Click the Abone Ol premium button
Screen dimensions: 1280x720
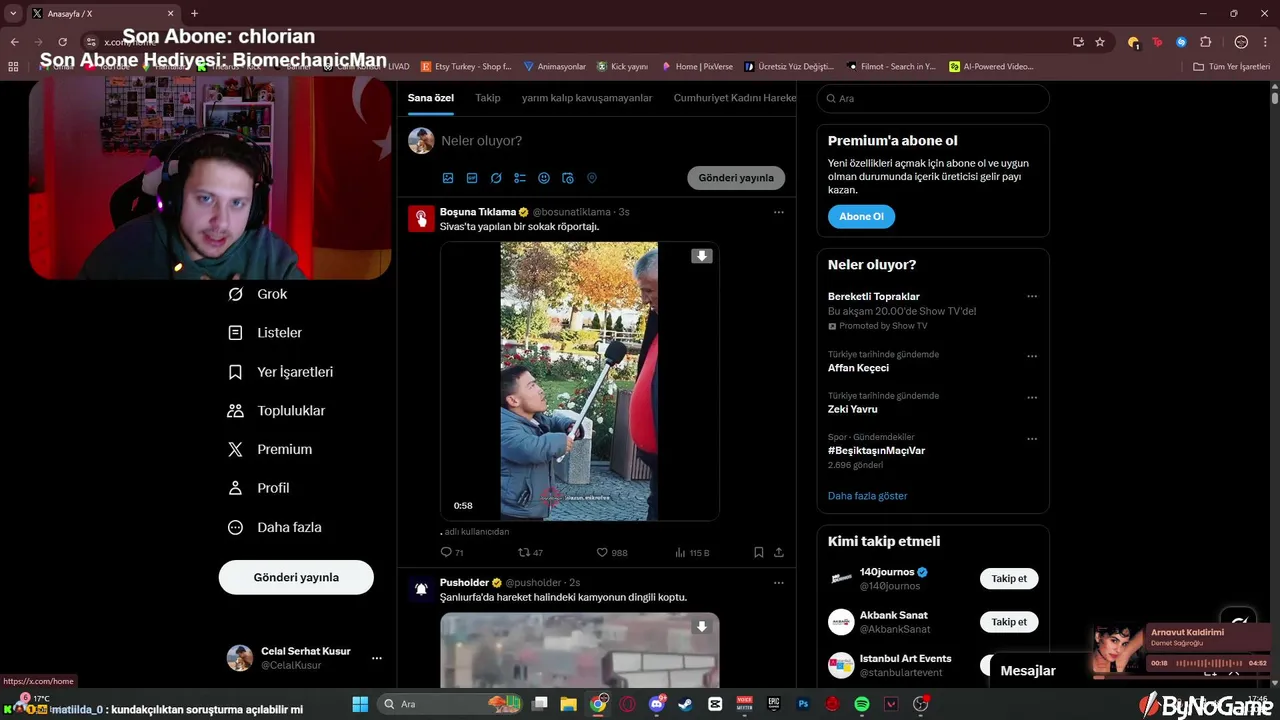click(862, 217)
